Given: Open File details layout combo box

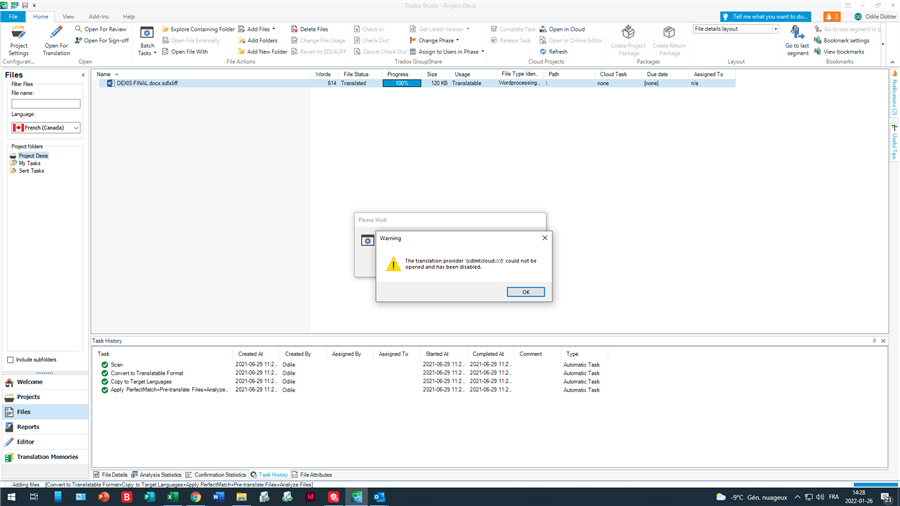Looking at the screenshot, I should (735, 29).
